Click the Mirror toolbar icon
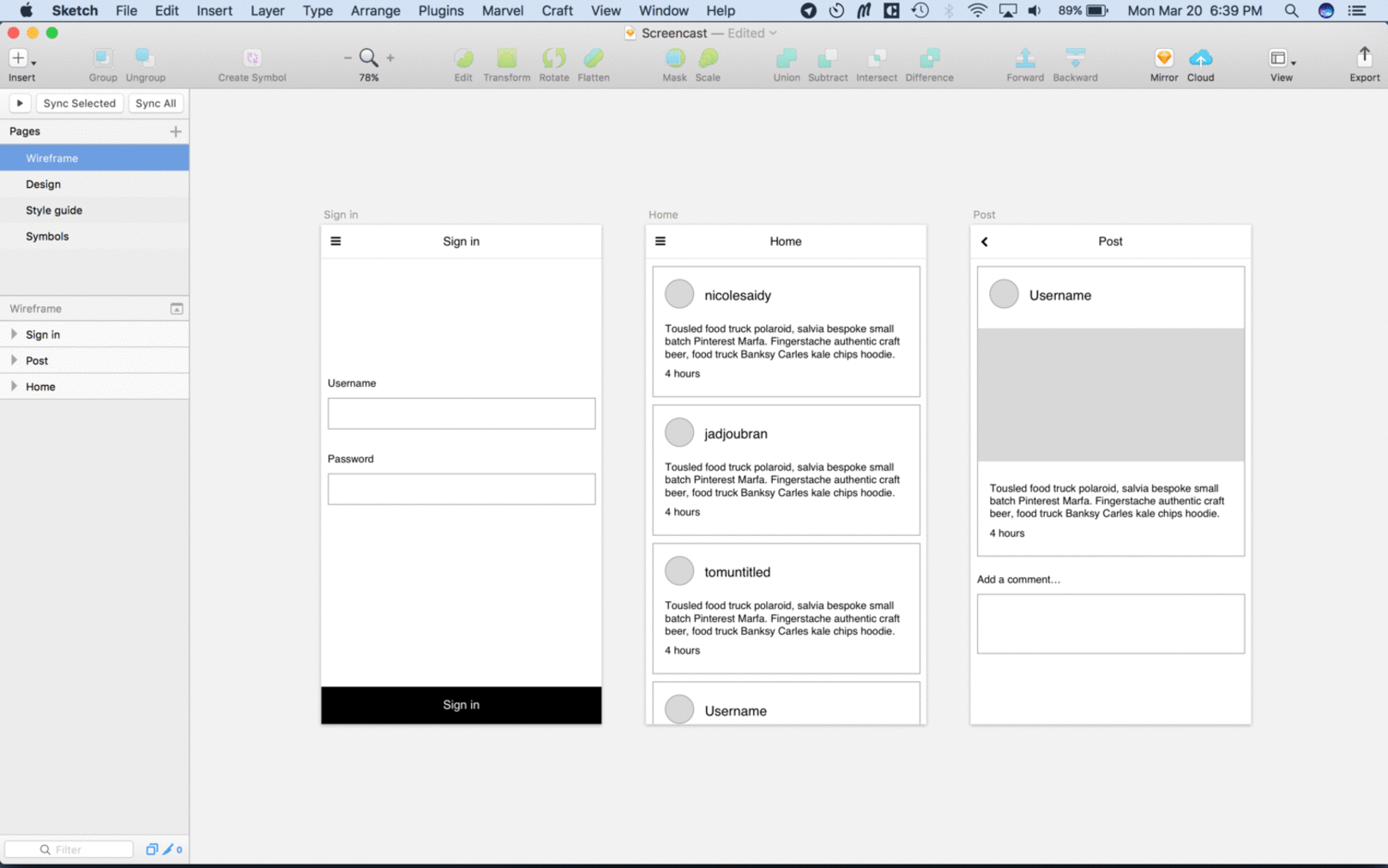1388x868 pixels. [1163, 58]
